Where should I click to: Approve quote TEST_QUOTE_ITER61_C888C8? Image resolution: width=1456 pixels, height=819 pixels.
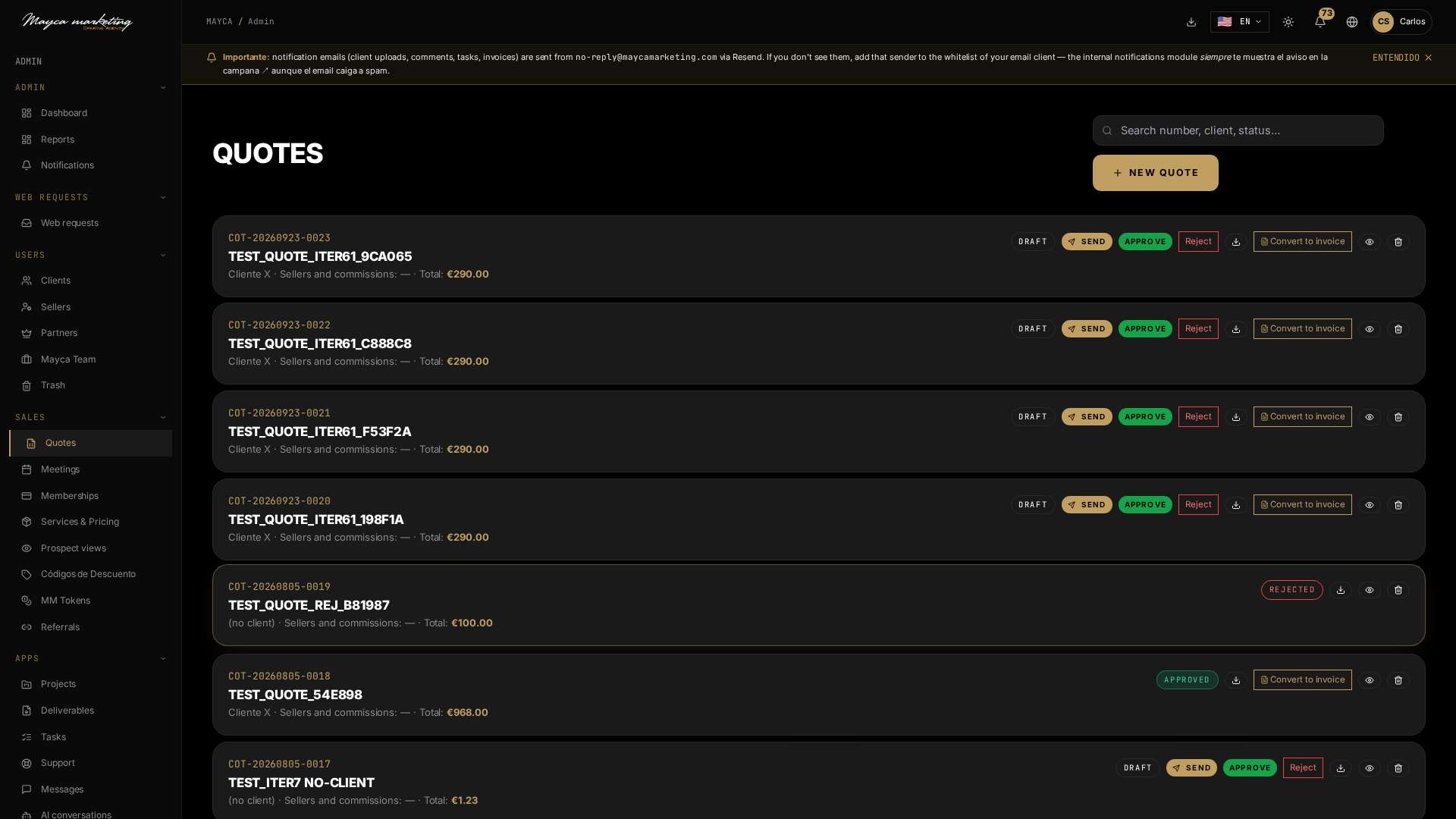point(1145,329)
